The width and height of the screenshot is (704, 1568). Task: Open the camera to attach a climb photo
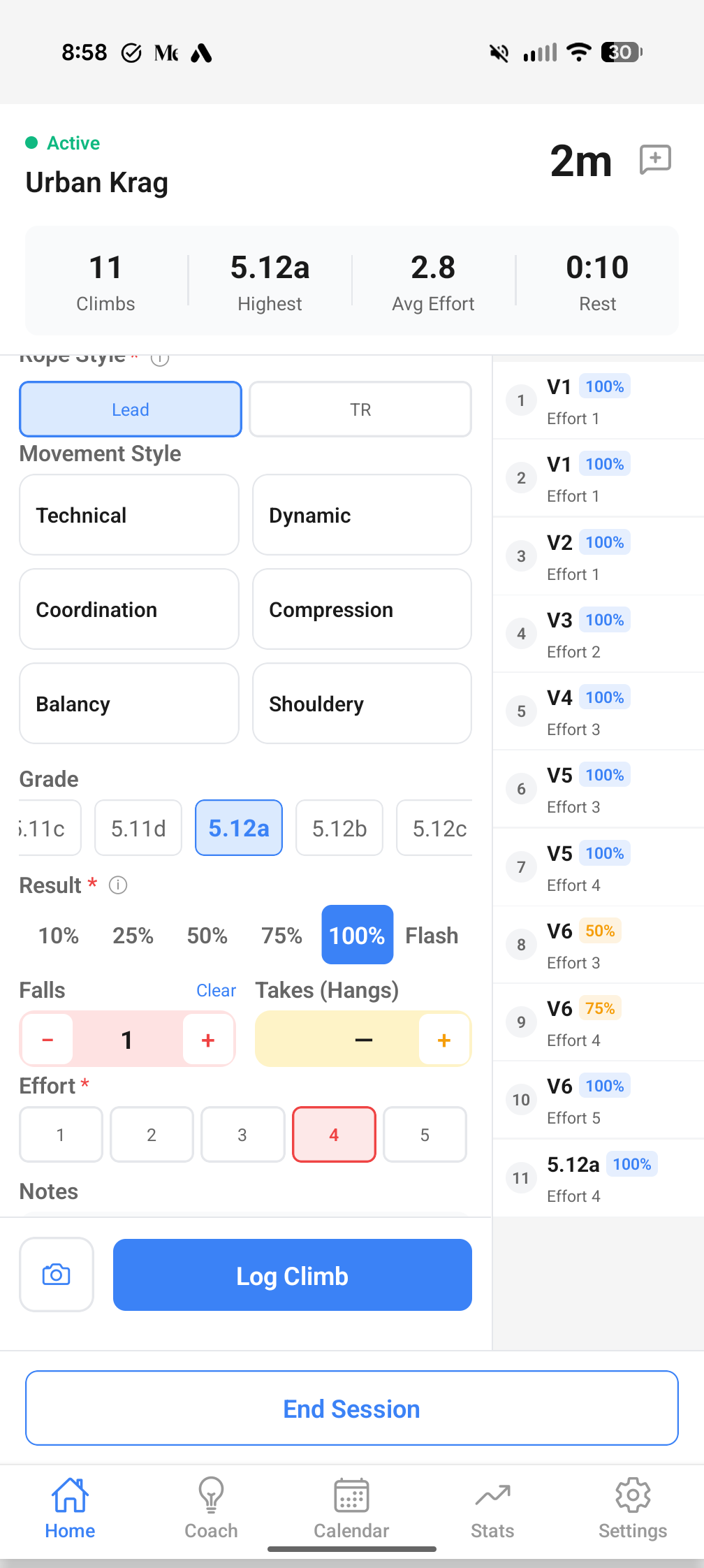(x=57, y=1274)
